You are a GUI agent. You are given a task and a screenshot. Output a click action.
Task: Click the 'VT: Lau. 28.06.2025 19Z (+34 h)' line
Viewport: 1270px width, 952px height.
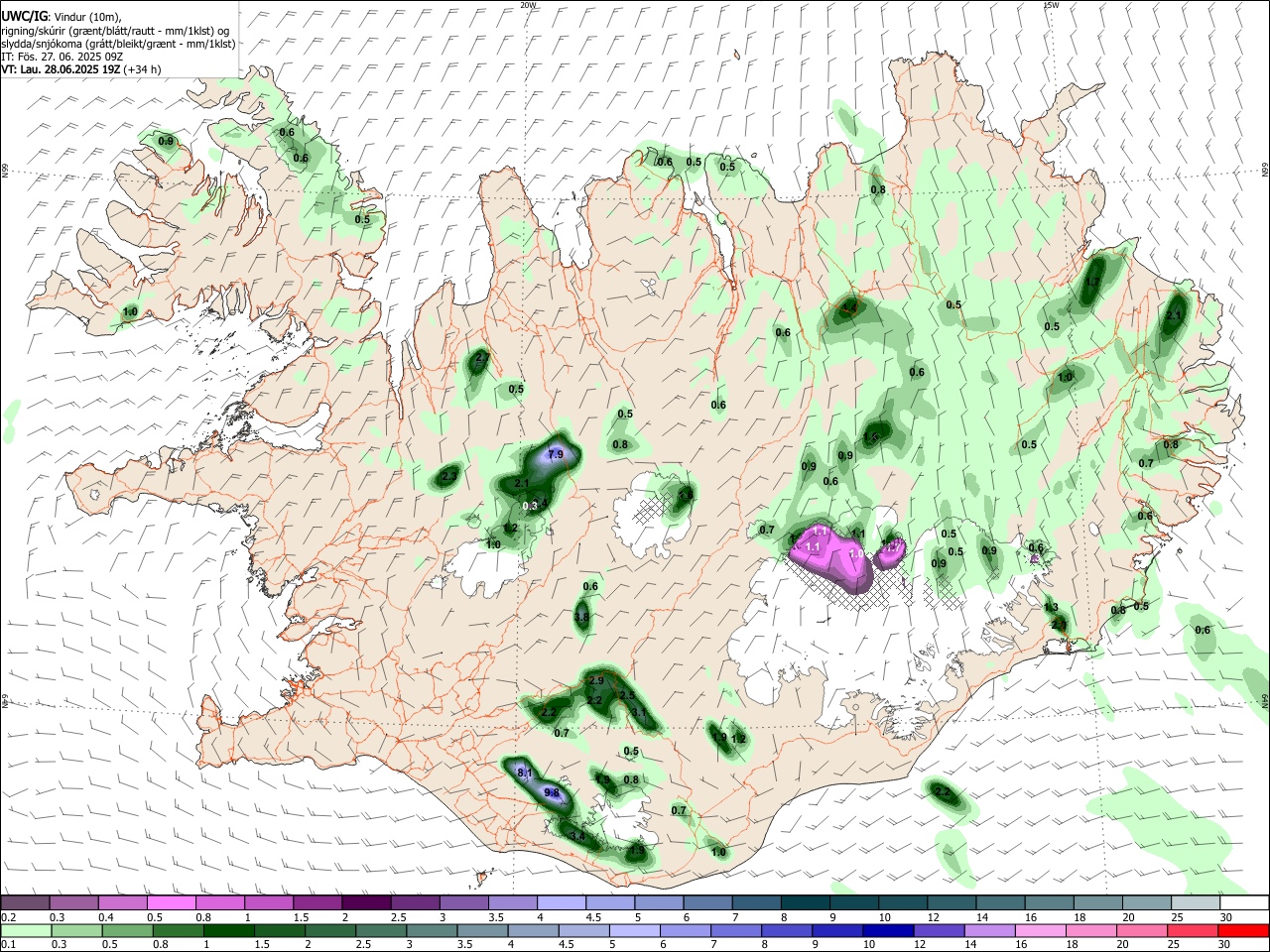pyautogui.click(x=80, y=69)
